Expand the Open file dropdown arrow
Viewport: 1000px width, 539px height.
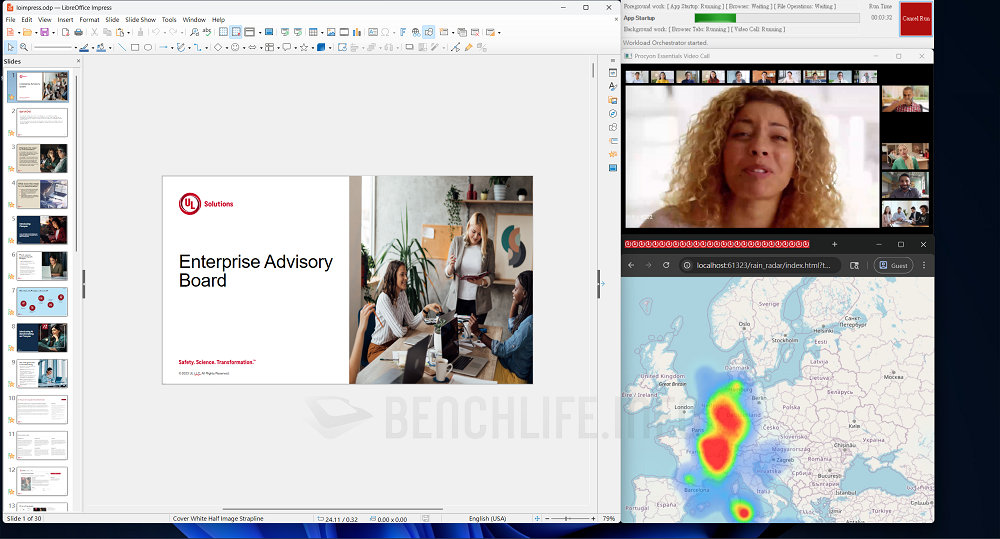[x=36, y=33]
